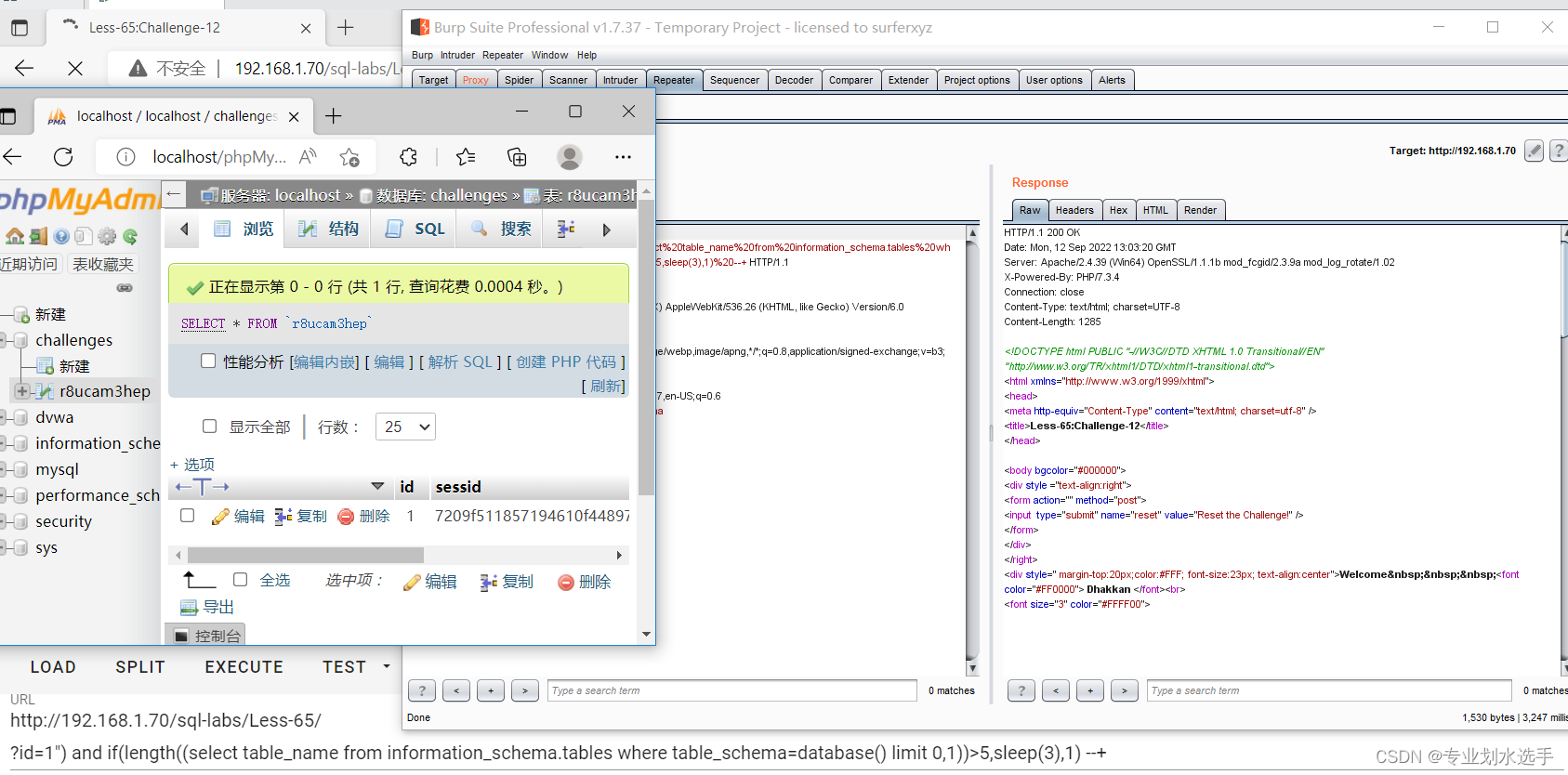Viewport: 1568px width, 775px height.
Task: Click HackBar EXECUTE button
Action: [x=244, y=667]
